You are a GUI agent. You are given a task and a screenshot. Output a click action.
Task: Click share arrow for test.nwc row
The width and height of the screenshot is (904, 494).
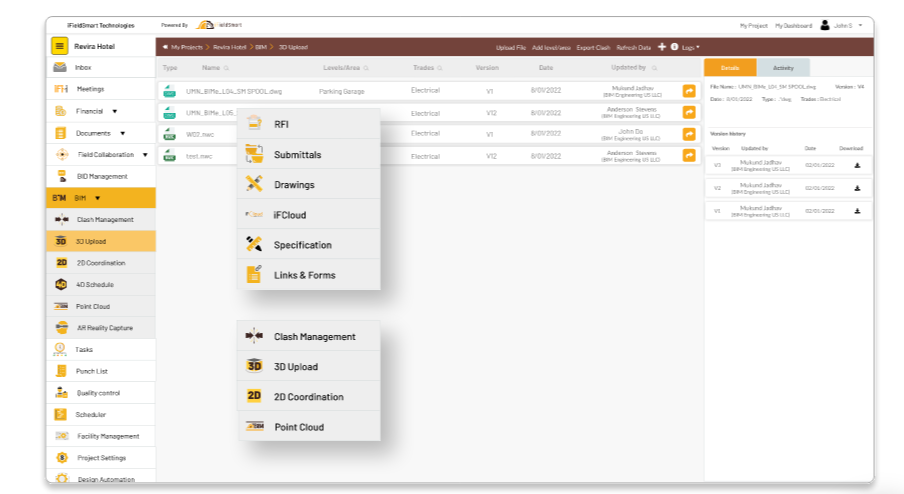click(689, 156)
